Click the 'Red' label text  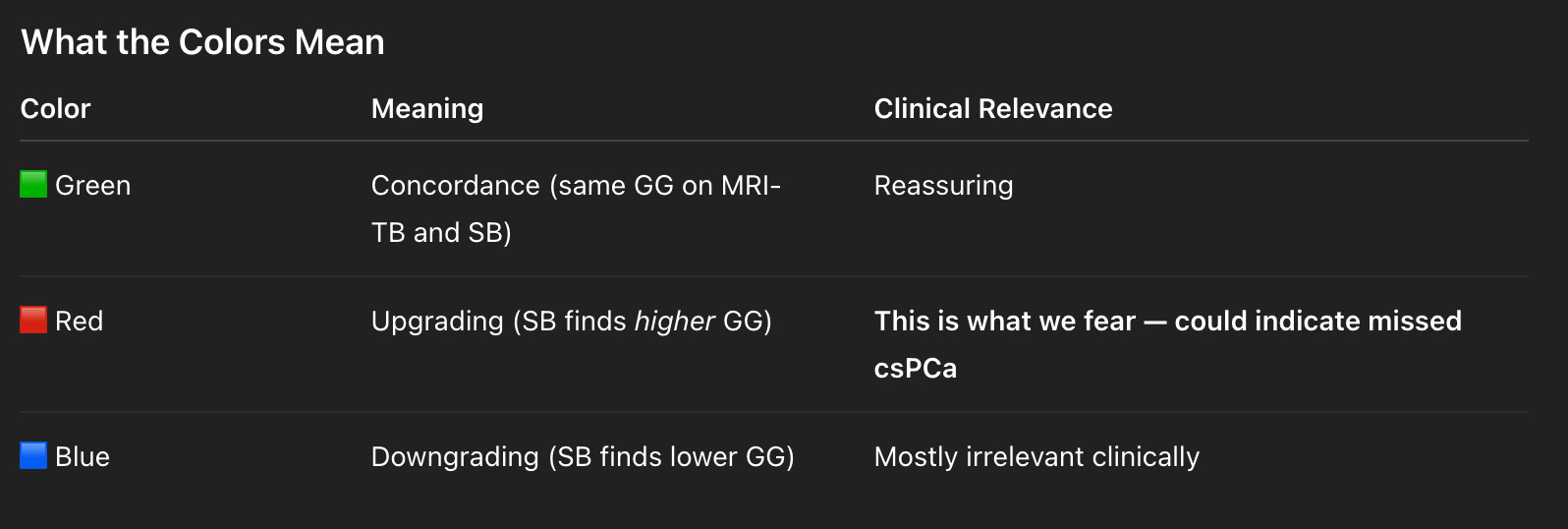tap(79, 321)
